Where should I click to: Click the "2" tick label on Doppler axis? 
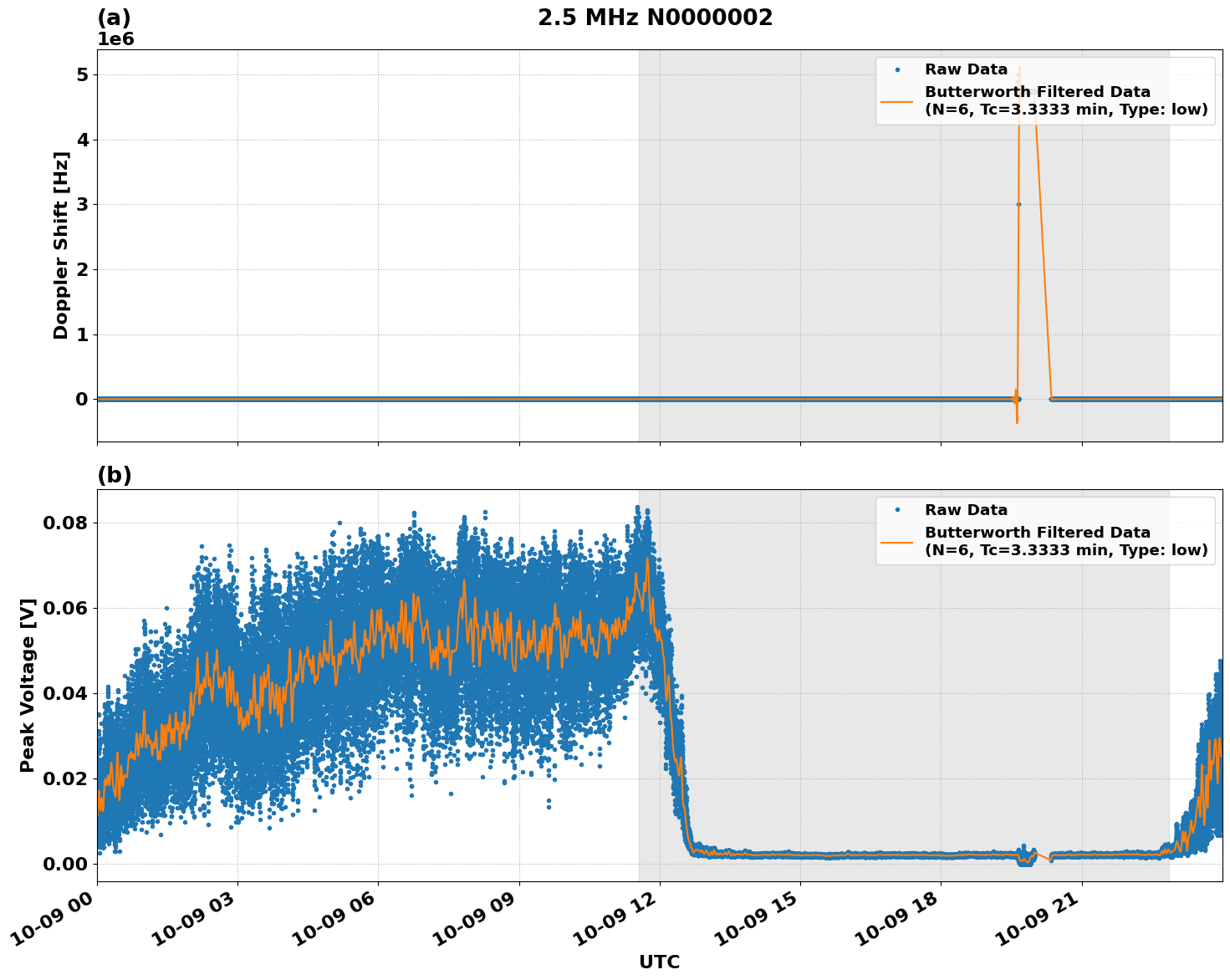coord(82,269)
